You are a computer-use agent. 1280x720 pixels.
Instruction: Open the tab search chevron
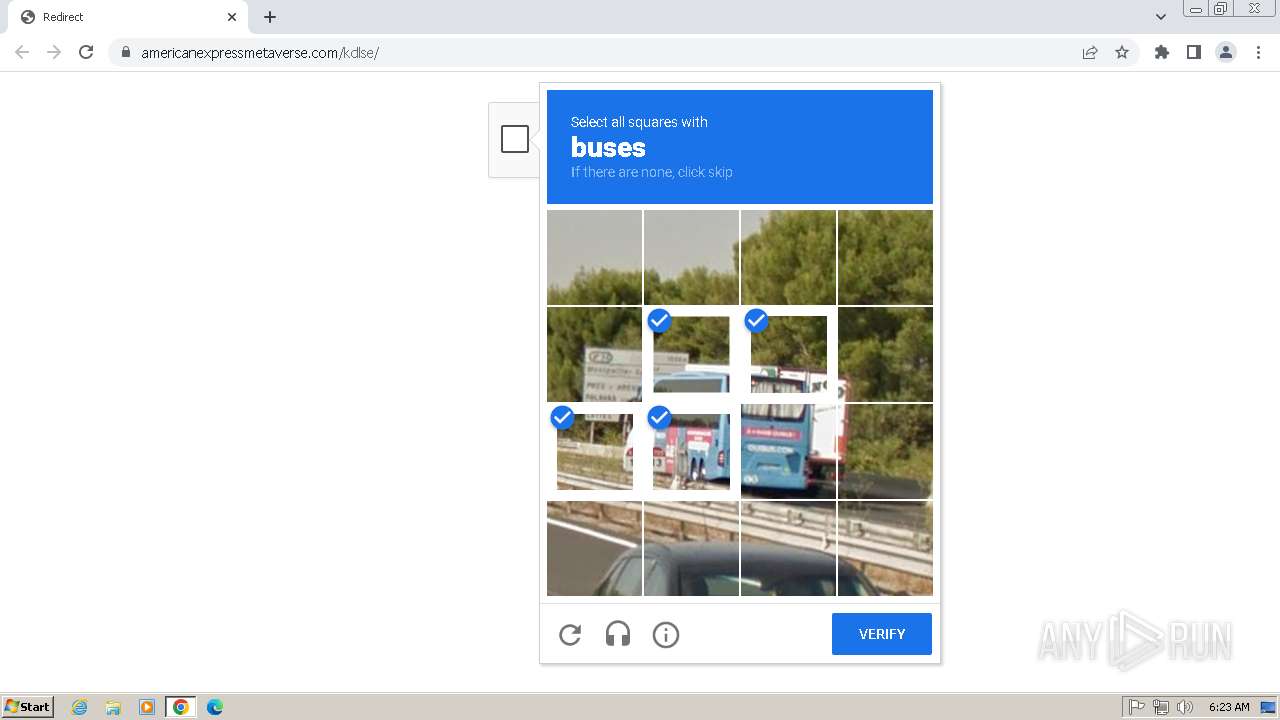(x=1161, y=17)
